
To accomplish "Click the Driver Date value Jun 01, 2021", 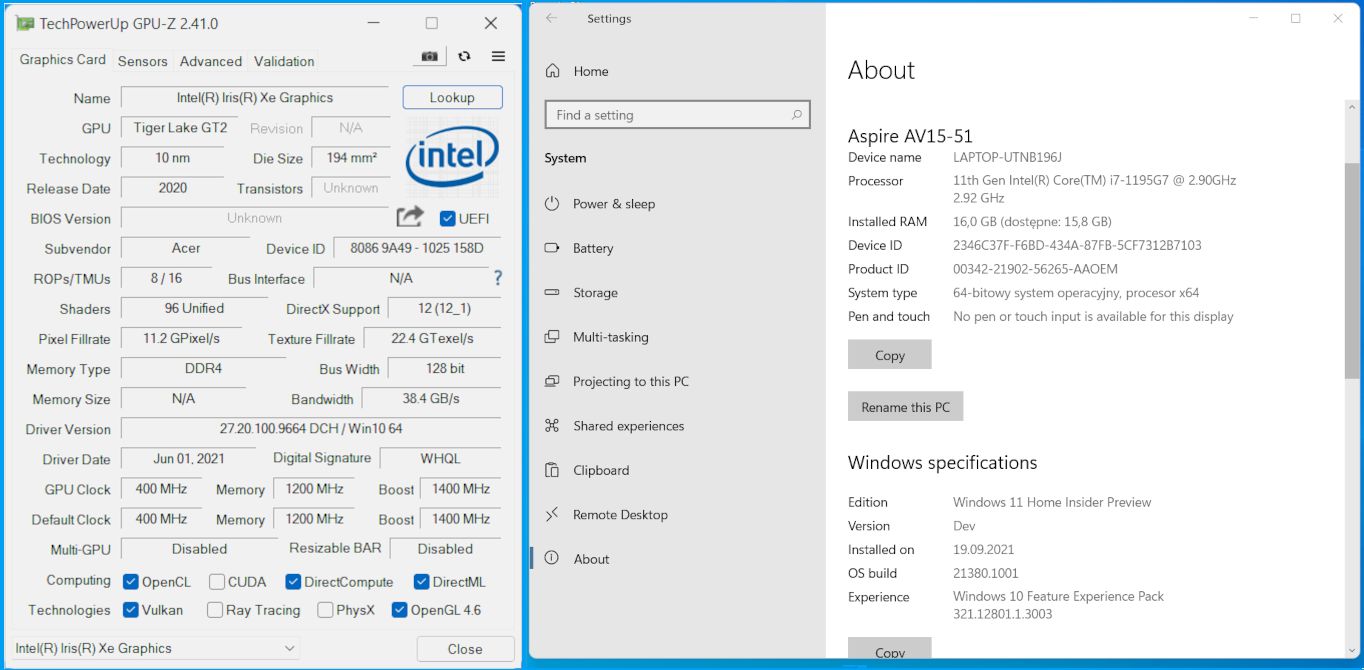I will (189, 458).
